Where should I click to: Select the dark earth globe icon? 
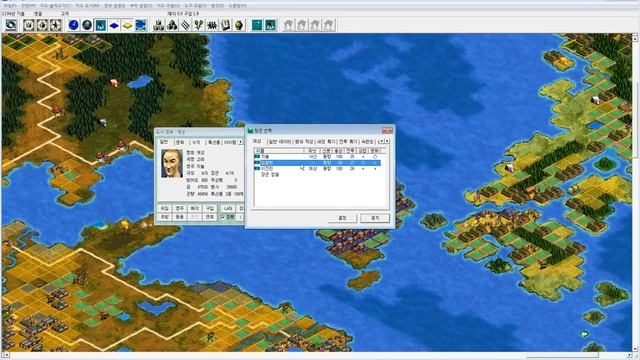coord(87,25)
